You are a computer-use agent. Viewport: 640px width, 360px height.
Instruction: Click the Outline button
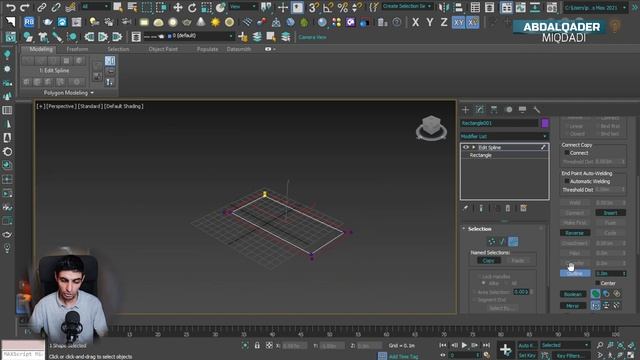click(575, 273)
